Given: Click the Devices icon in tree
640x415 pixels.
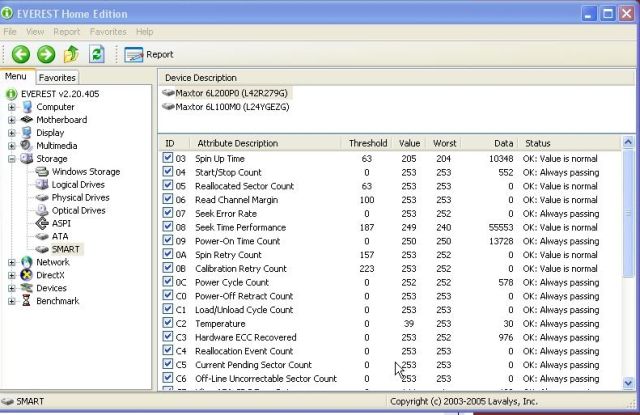Looking at the screenshot, I should (x=27, y=288).
